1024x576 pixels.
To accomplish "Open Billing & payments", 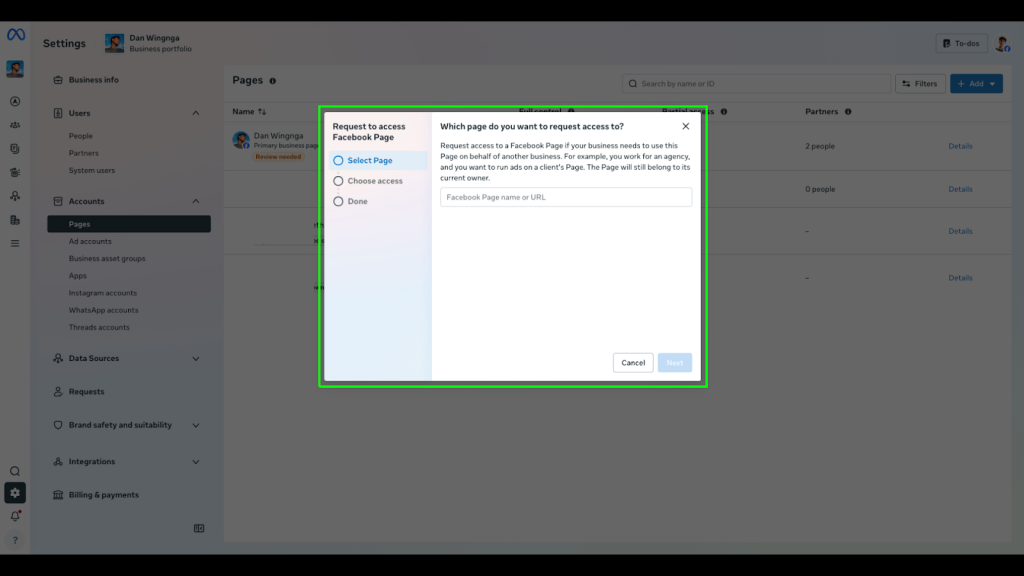I will [x=104, y=495].
